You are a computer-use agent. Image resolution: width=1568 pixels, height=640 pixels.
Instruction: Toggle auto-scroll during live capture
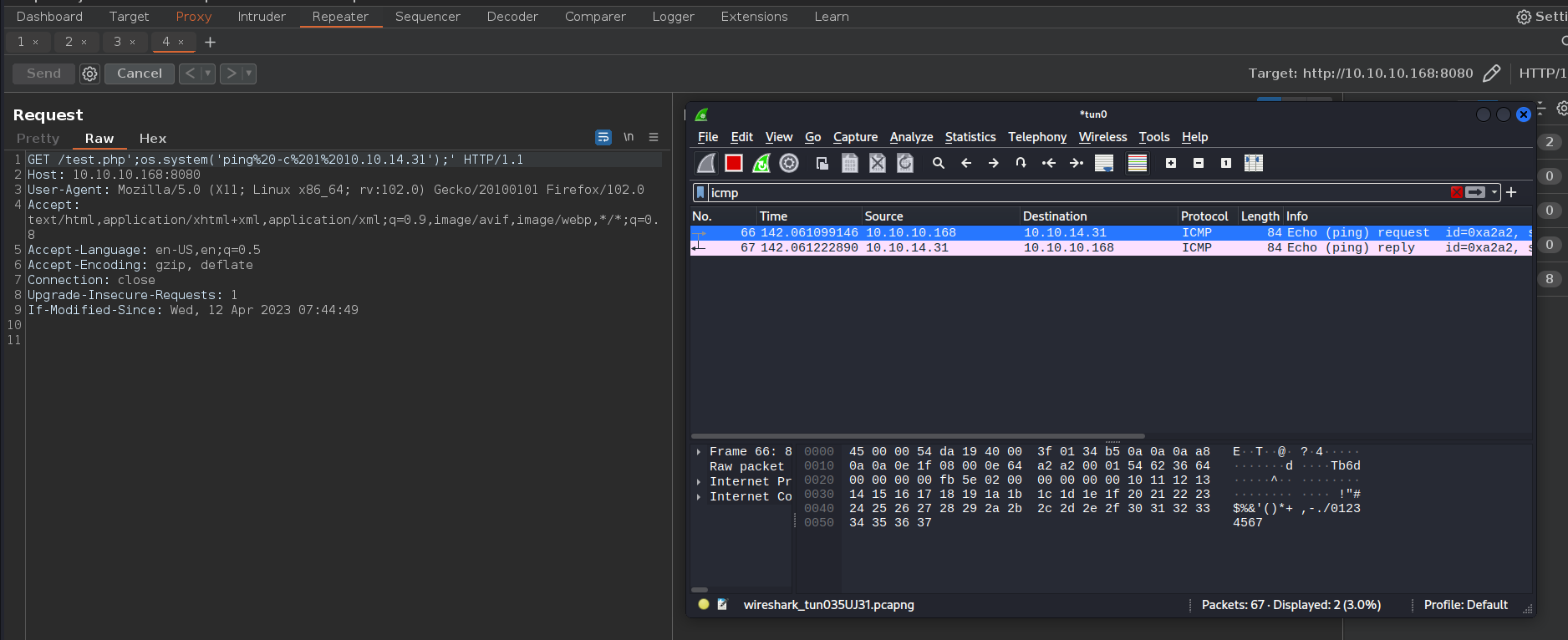[1104, 163]
